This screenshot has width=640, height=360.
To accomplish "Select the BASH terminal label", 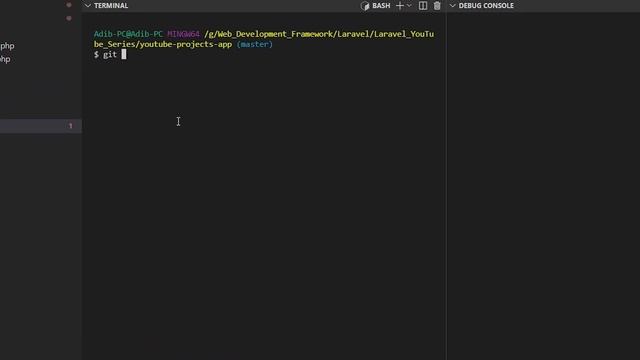I will click(381, 6).
